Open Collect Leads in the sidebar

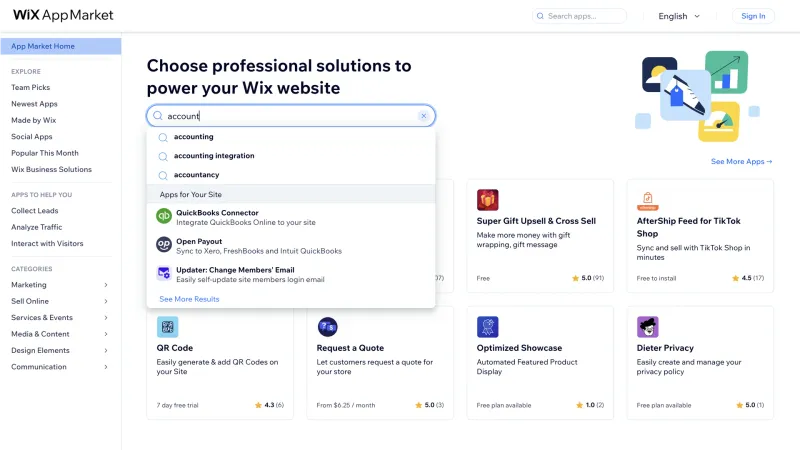click(35, 210)
